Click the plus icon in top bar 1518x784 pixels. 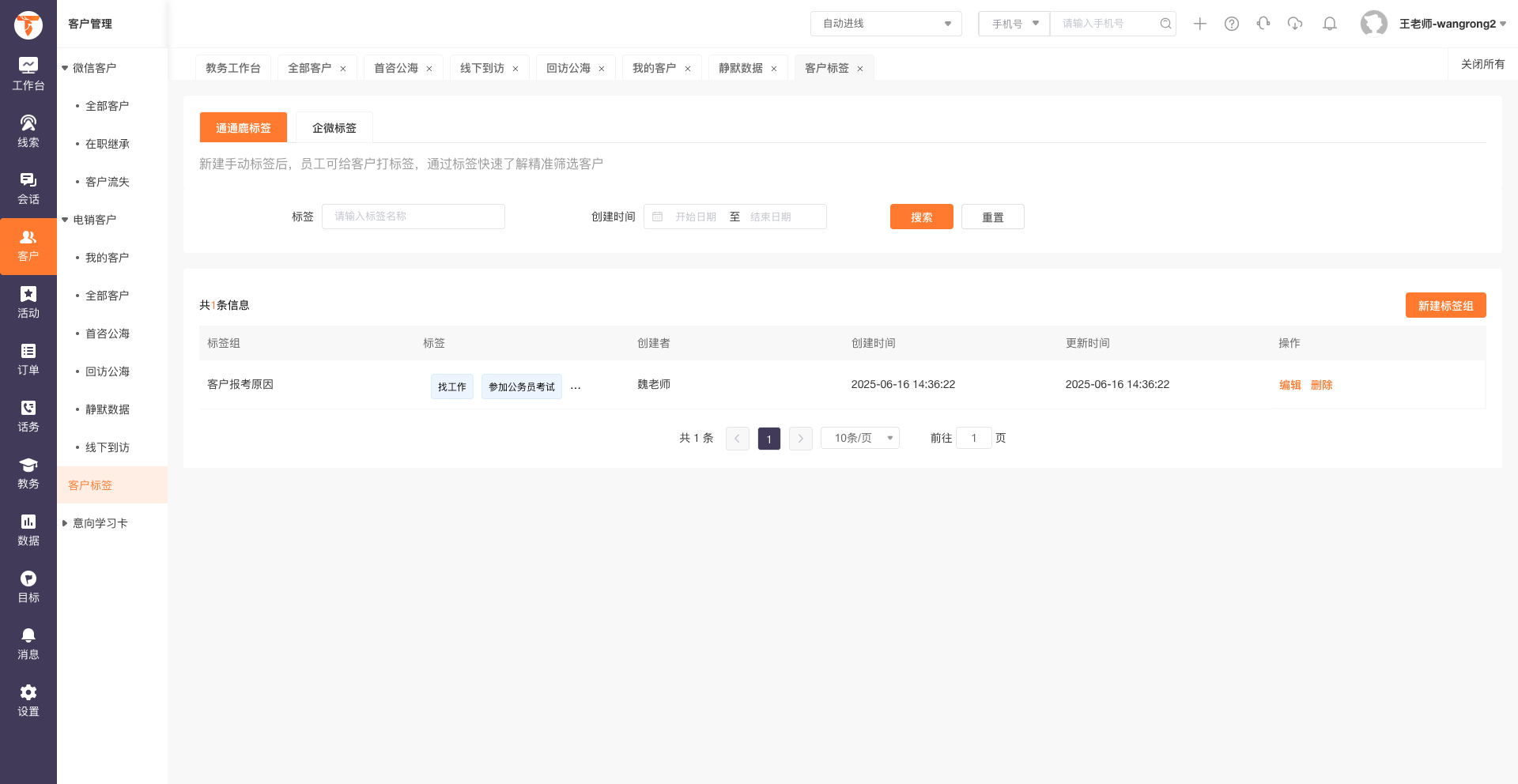1200,24
